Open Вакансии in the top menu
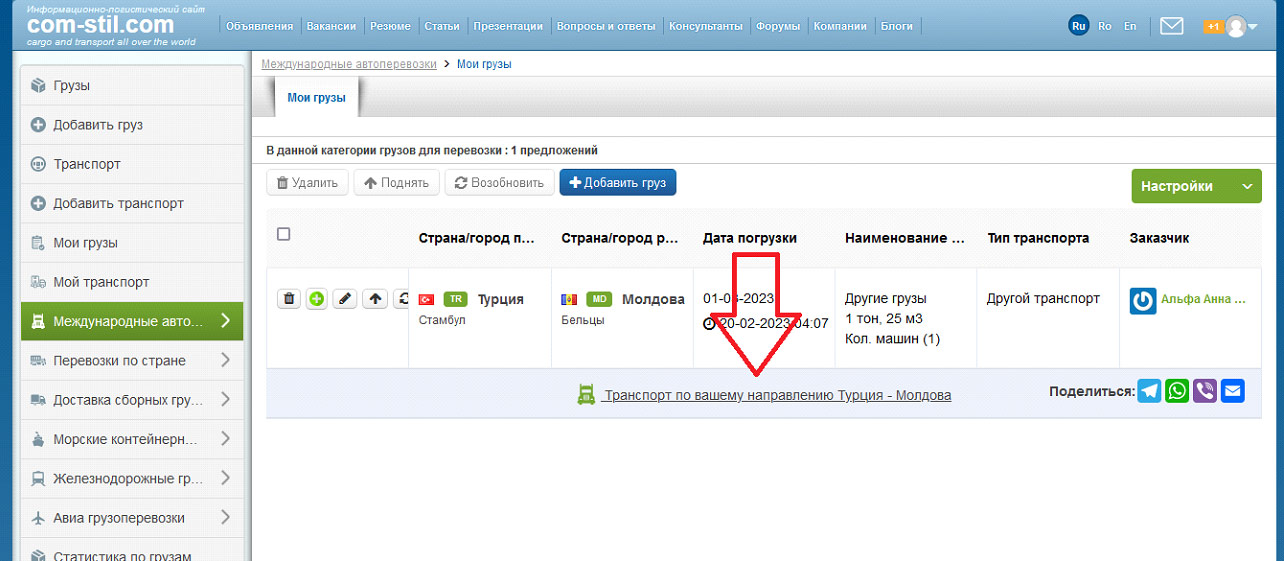The height and width of the screenshot is (561, 1284). pos(332,26)
